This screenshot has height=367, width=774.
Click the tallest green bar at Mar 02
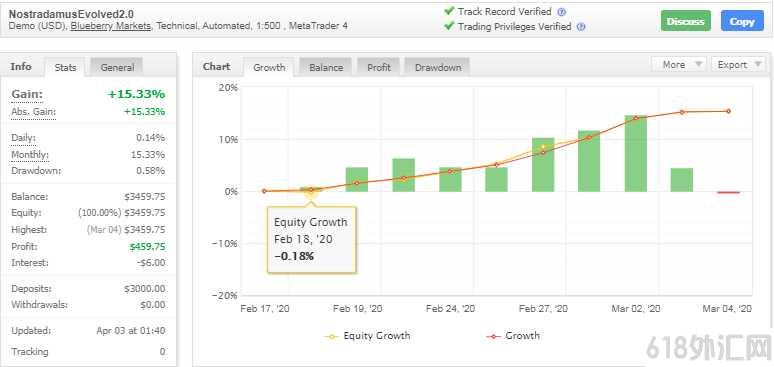point(635,153)
